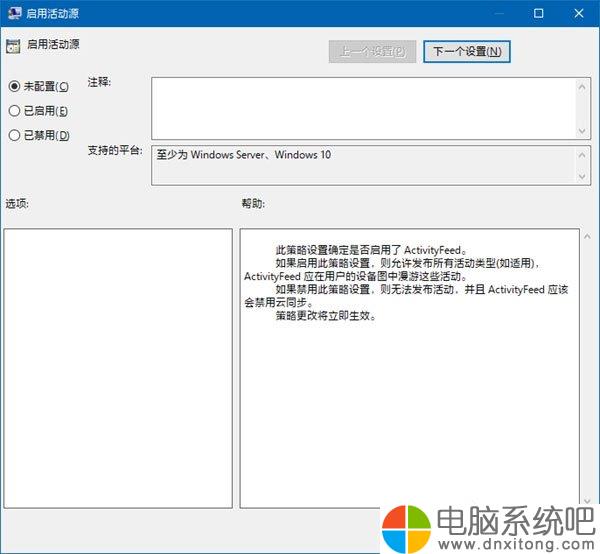Minimize the 启用活动源 window
This screenshot has width=600, height=554.
pos(499,13)
